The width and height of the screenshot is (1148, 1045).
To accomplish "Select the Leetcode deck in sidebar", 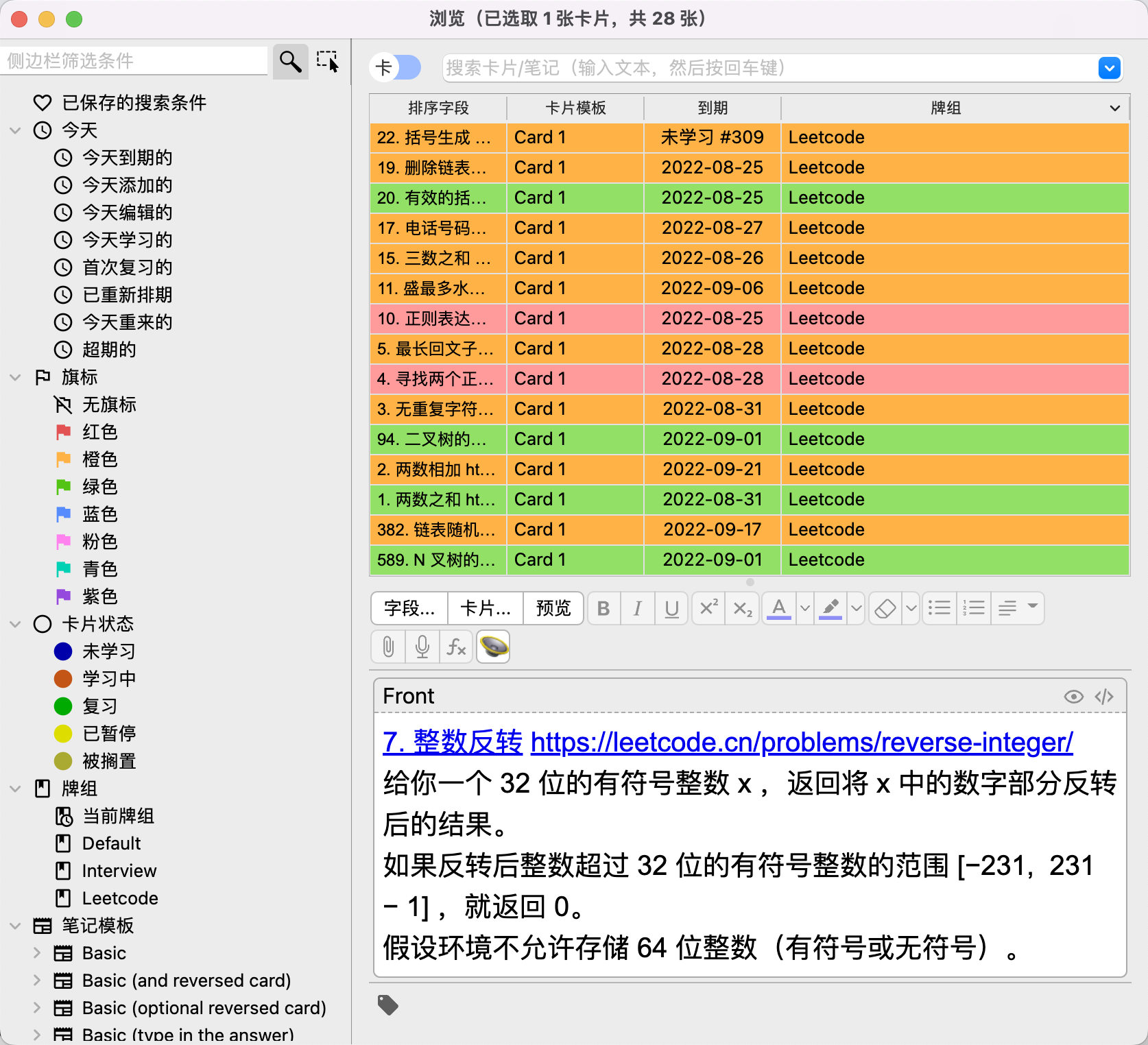I will [x=120, y=898].
